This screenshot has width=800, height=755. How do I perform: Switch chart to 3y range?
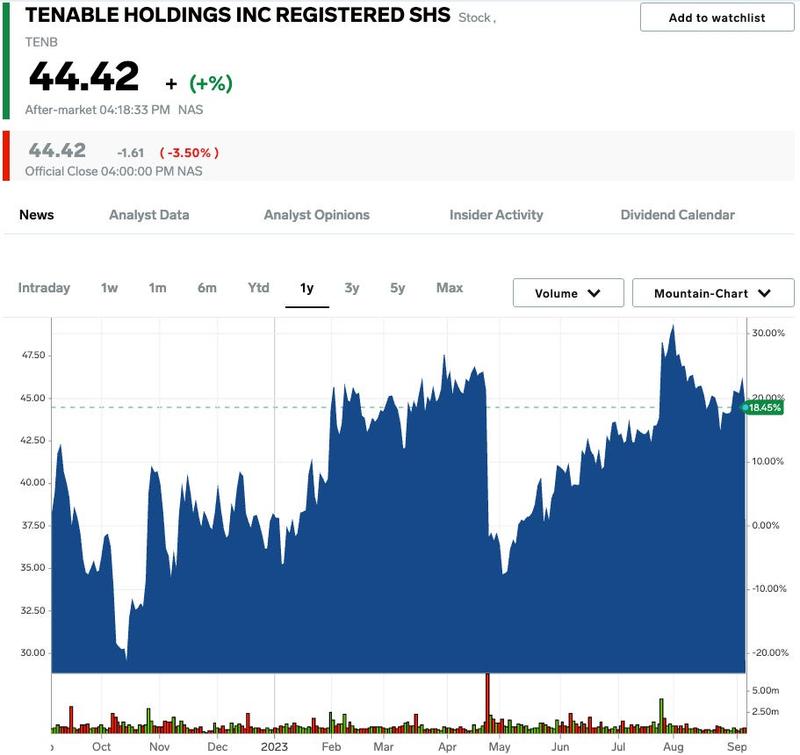352,288
